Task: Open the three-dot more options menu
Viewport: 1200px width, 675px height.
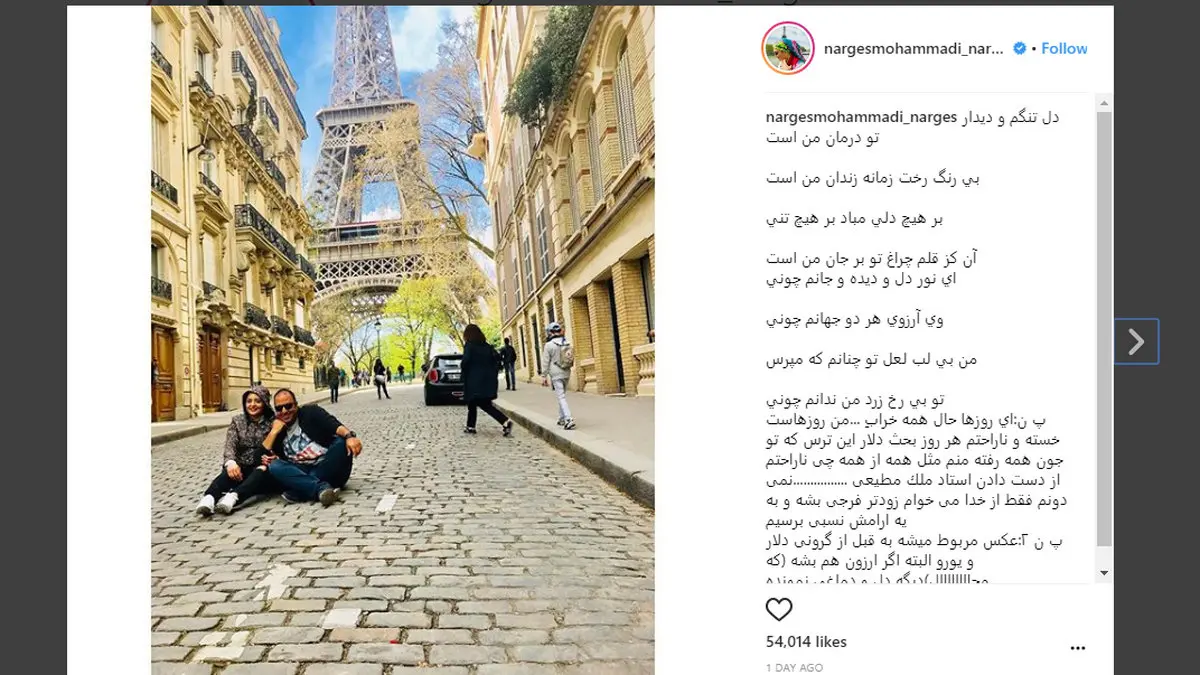Action: point(1077,647)
